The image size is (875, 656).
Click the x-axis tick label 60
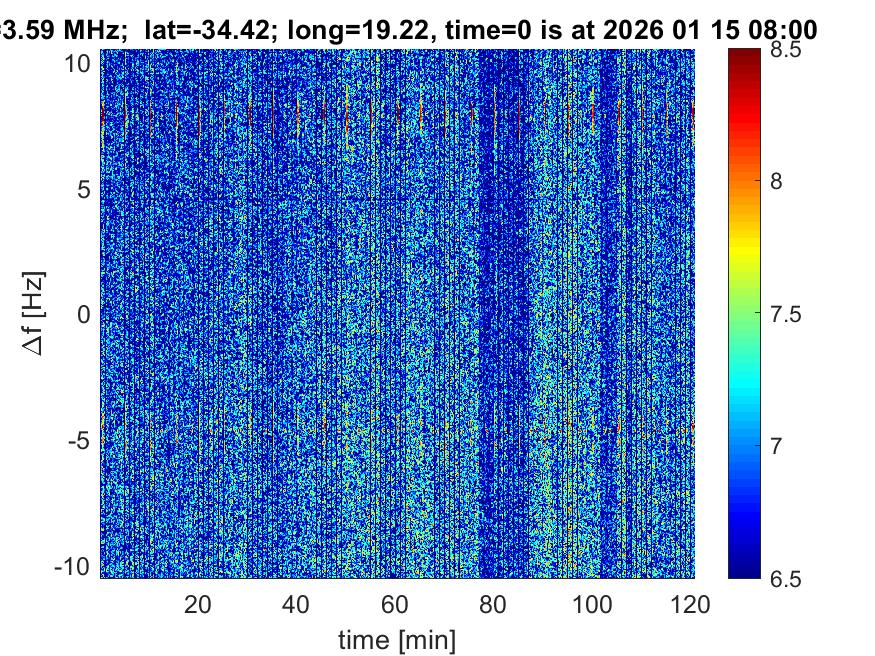pos(396,604)
